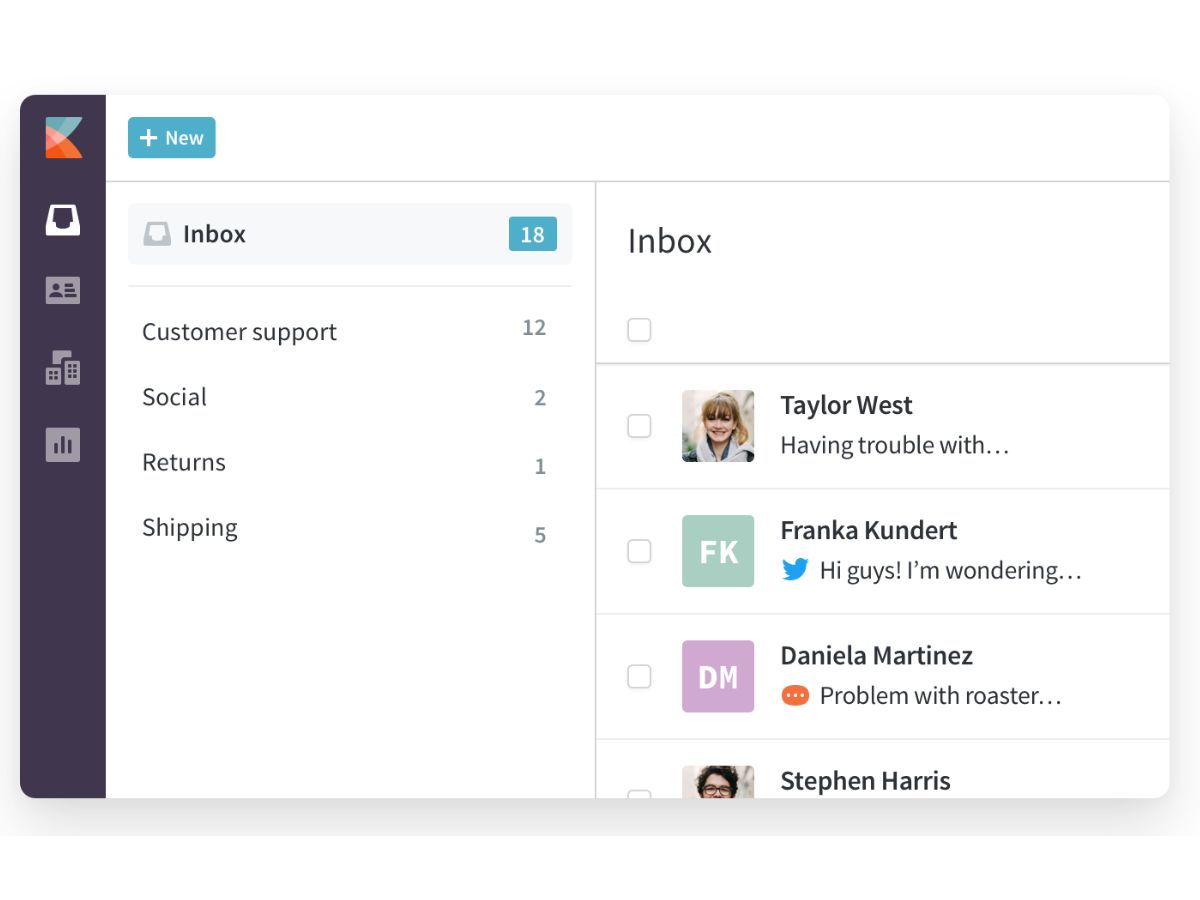Click the 'Having trouble with…' preview text
Screen dimensions: 1200x900
(x=895, y=445)
